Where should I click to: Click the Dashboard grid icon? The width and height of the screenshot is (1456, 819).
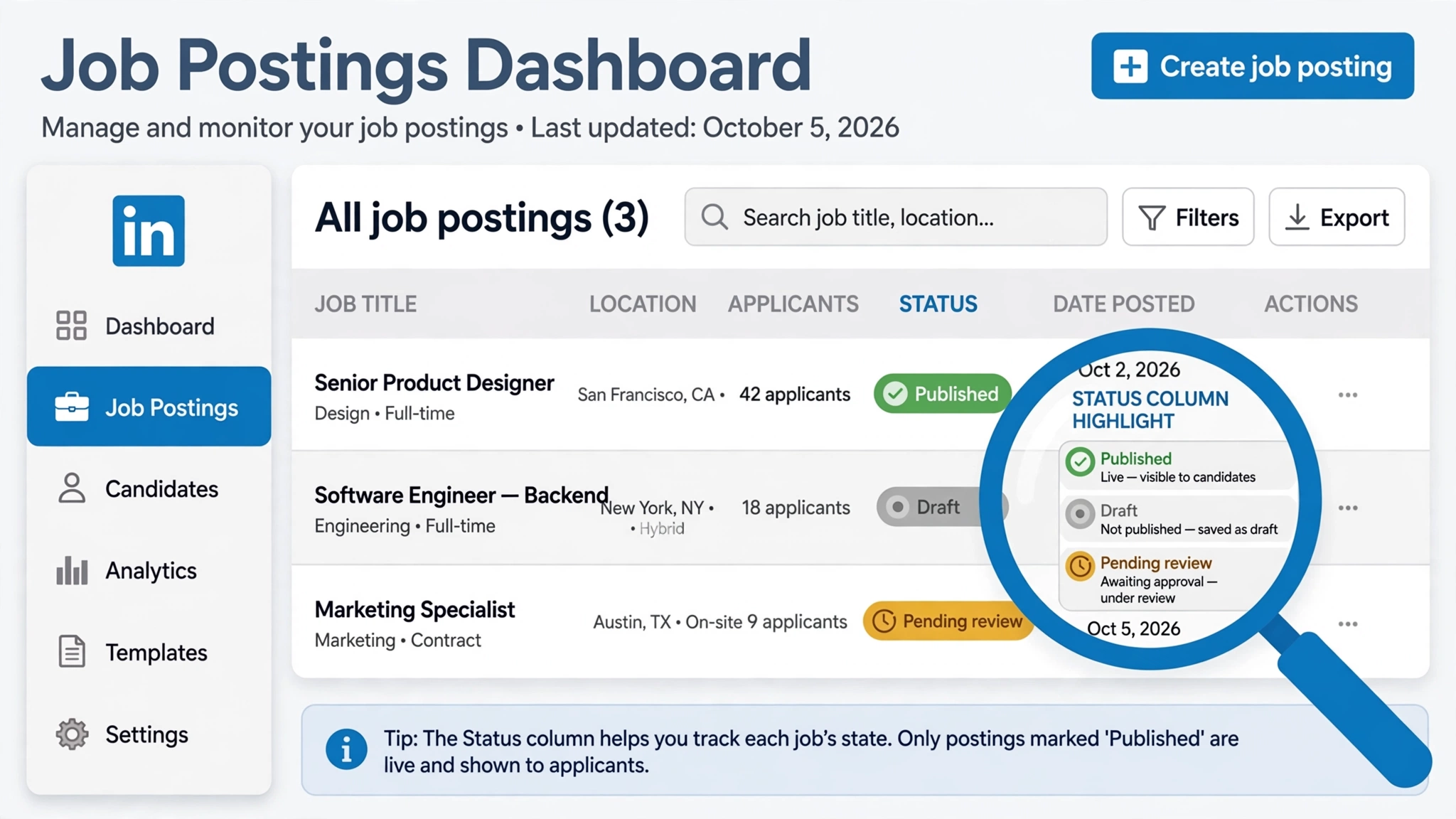(x=72, y=326)
